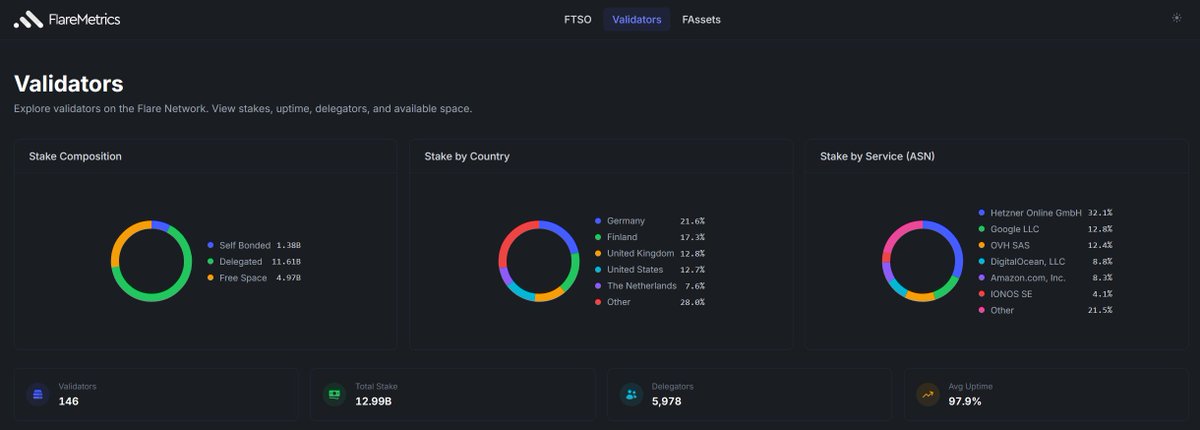Viewport: 1200px width, 430px height.
Task: Switch to the FAssets tab
Action: [x=701, y=19]
